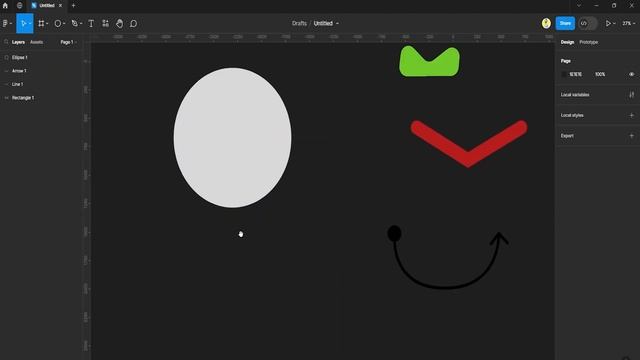Click the Rectangle 1 layer icon
The image size is (640, 360).
(x=7, y=98)
